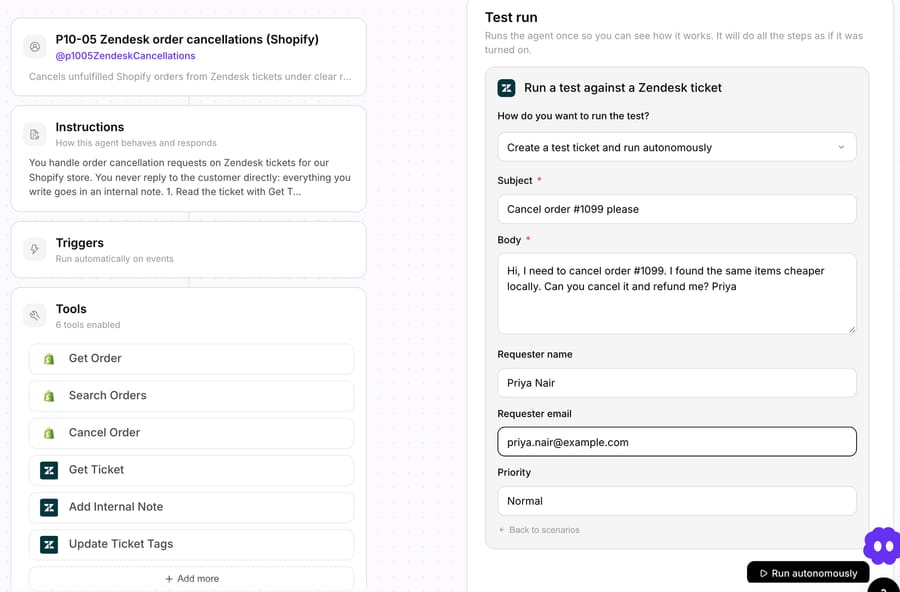The width and height of the screenshot is (900, 592).
Task: Click the Shopify icon beside Cancel Order
Action: tap(49, 433)
